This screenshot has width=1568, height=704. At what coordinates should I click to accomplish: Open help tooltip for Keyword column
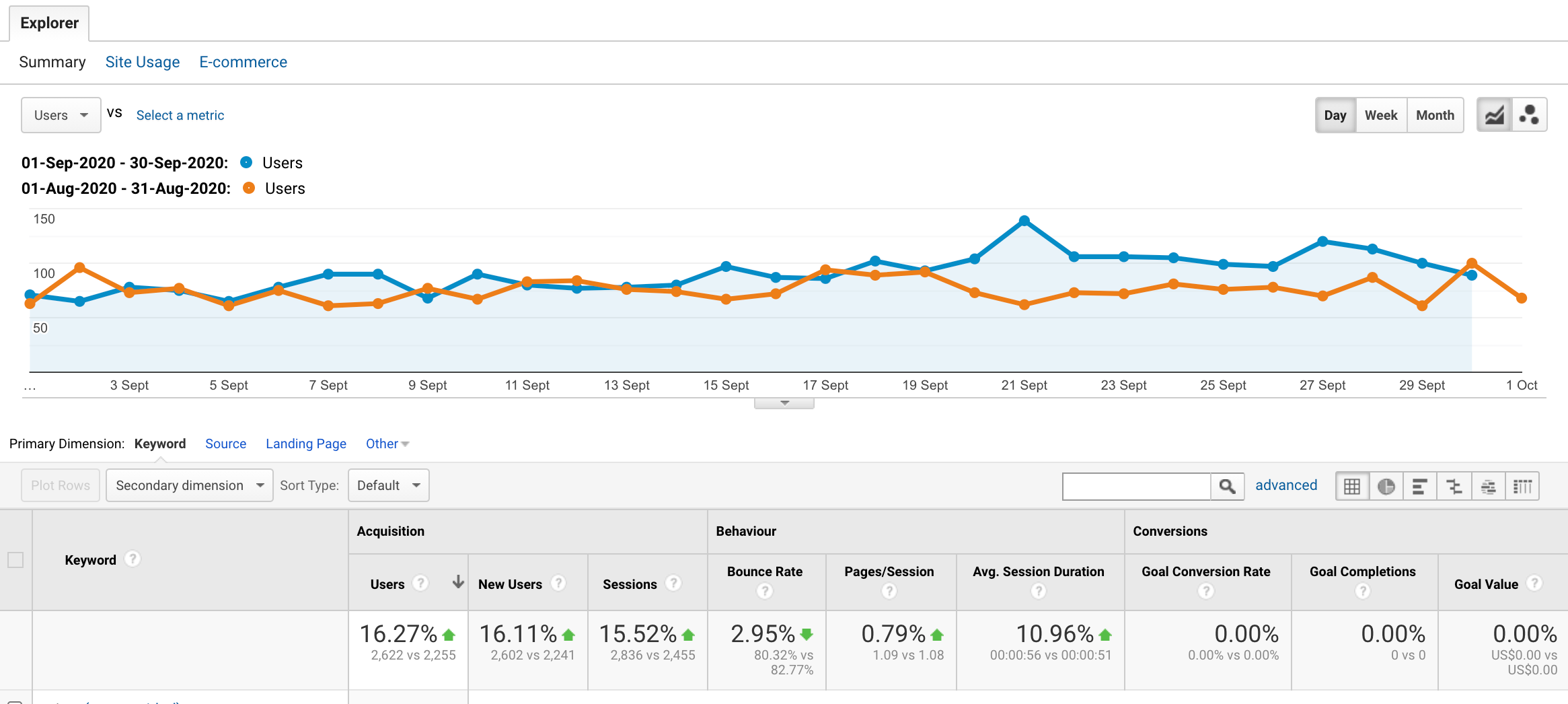(x=133, y=559)
